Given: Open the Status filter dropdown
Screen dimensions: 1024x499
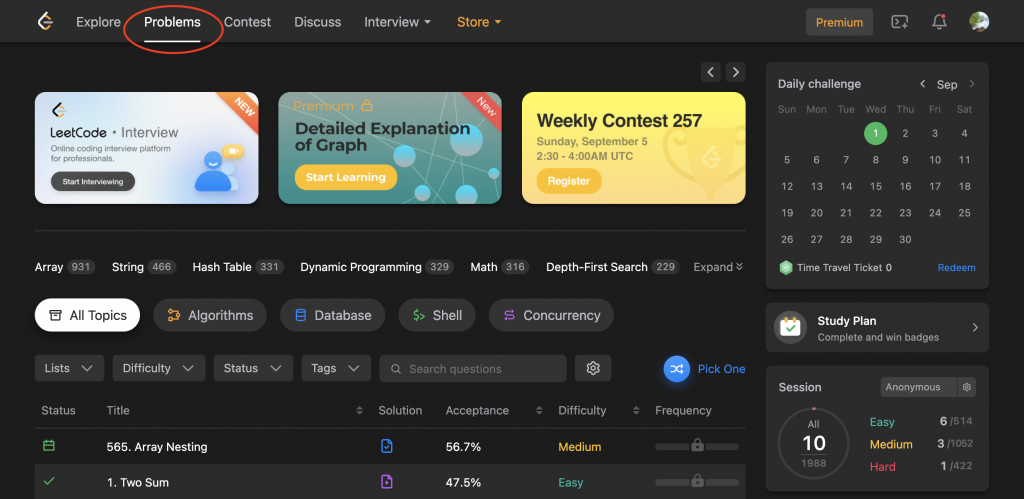Looking at the screenshot, I should (253, 368).
